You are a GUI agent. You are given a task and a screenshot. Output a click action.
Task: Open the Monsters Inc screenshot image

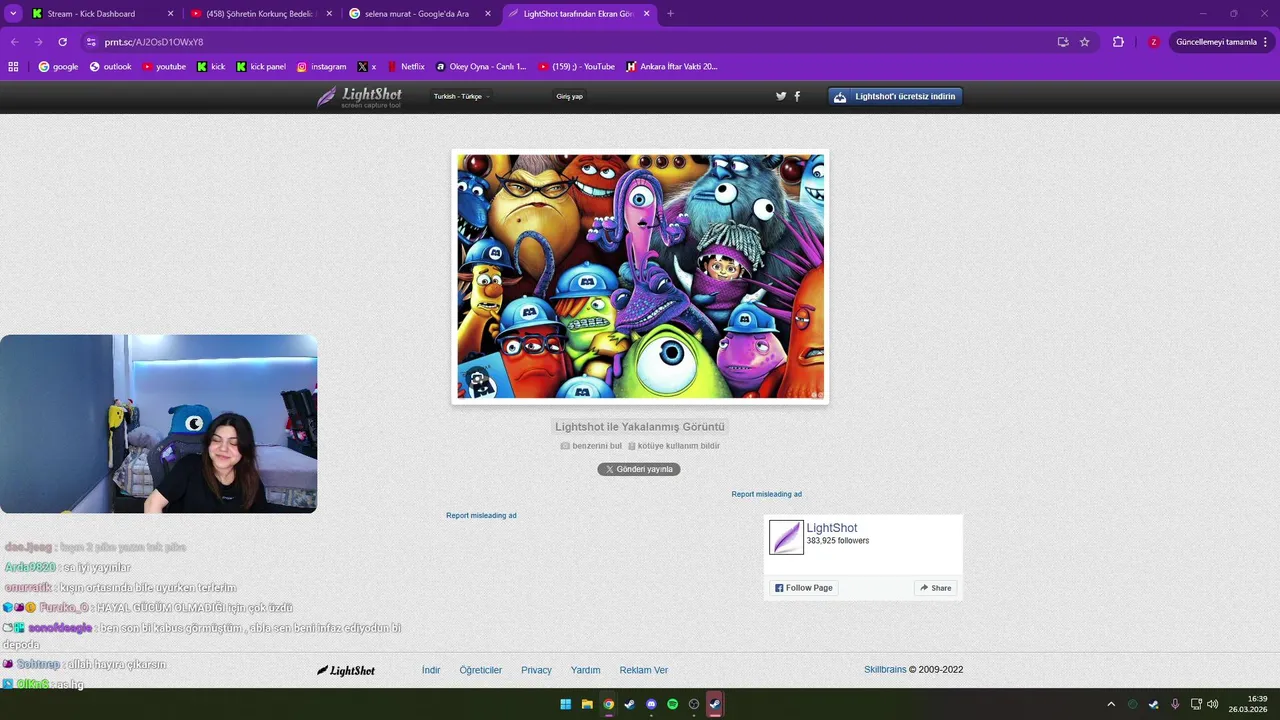click(x=640, y=277)
